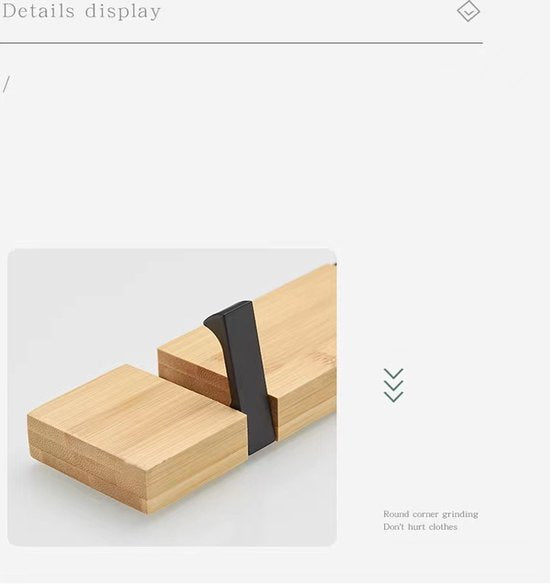The image size is (550, 584).
Task: Select the "Details display" heading text
Action: coord(81,11)
